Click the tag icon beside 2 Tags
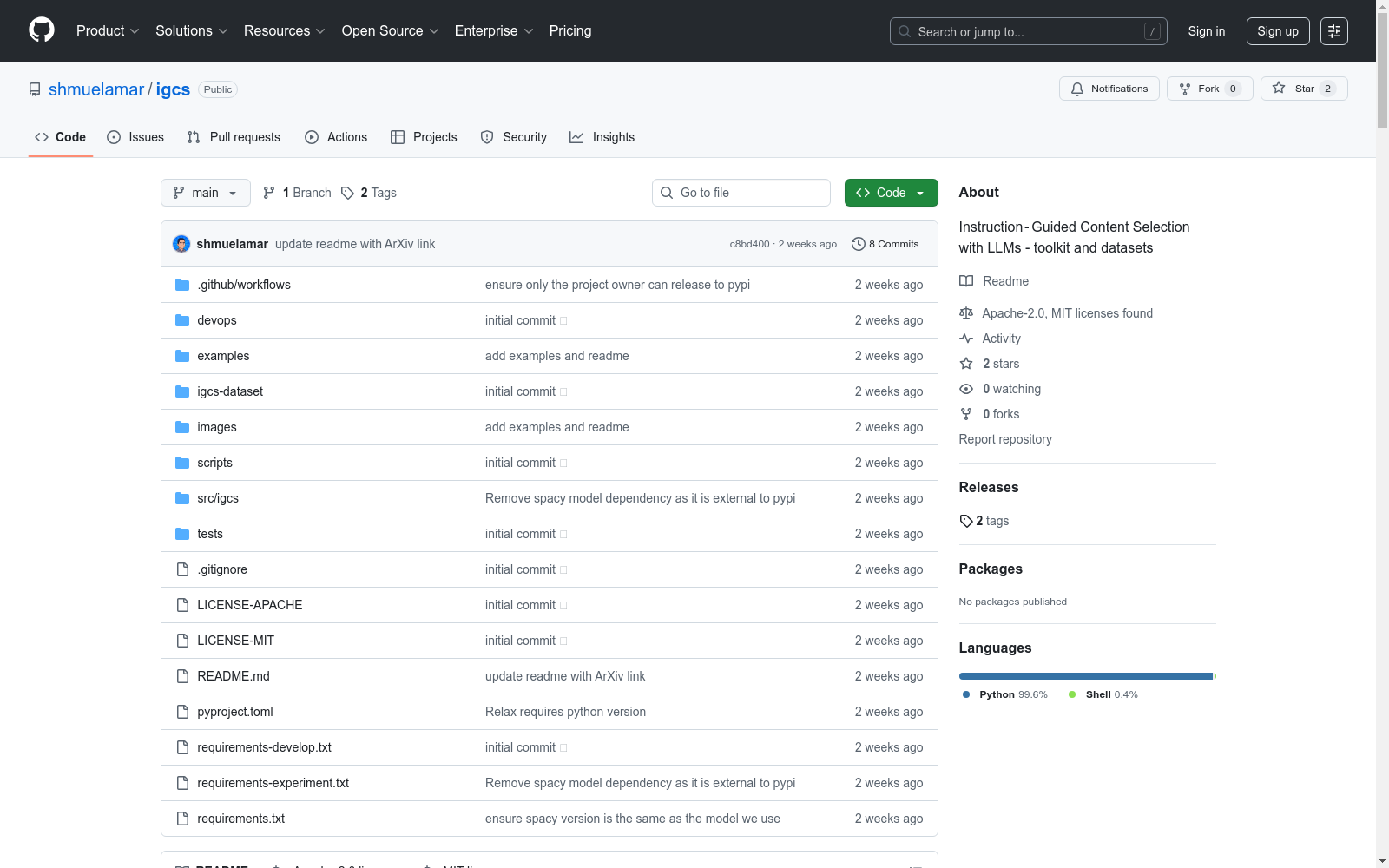 click(x=347, y=193)
